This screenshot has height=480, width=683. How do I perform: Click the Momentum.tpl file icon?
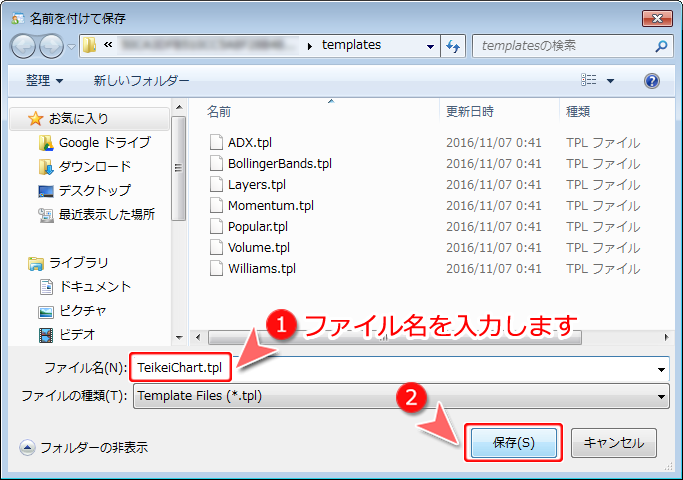[x=216, y=205]
